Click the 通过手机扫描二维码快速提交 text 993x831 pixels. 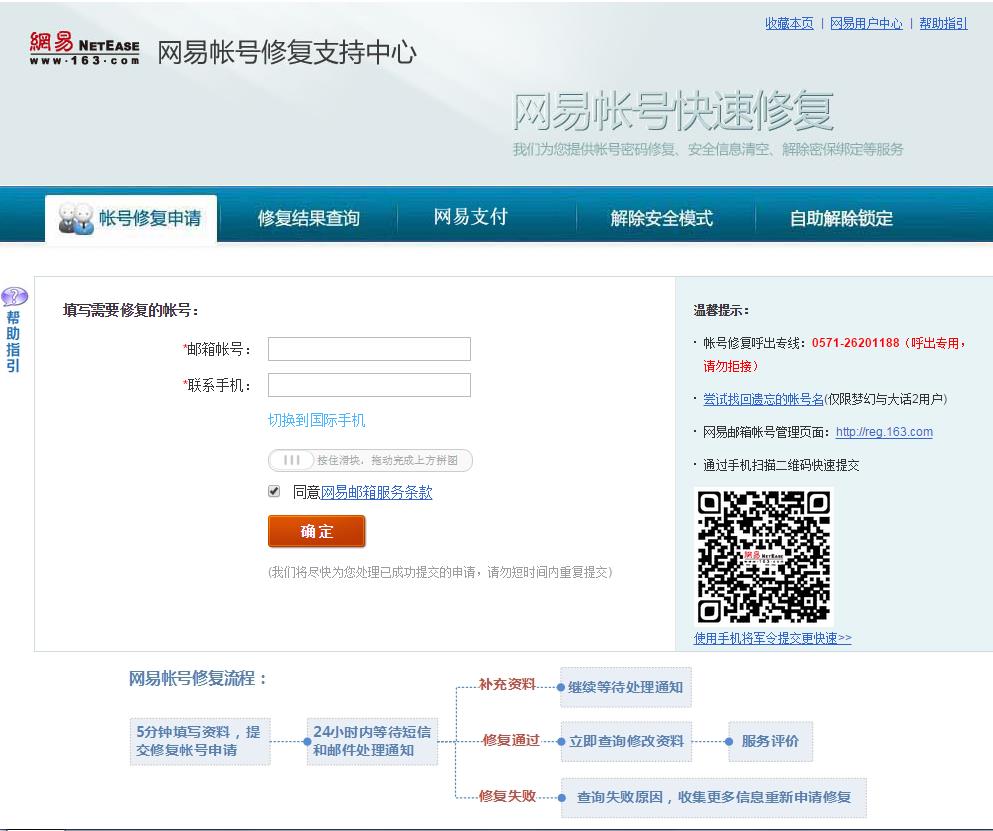click(x=781, y=465)
